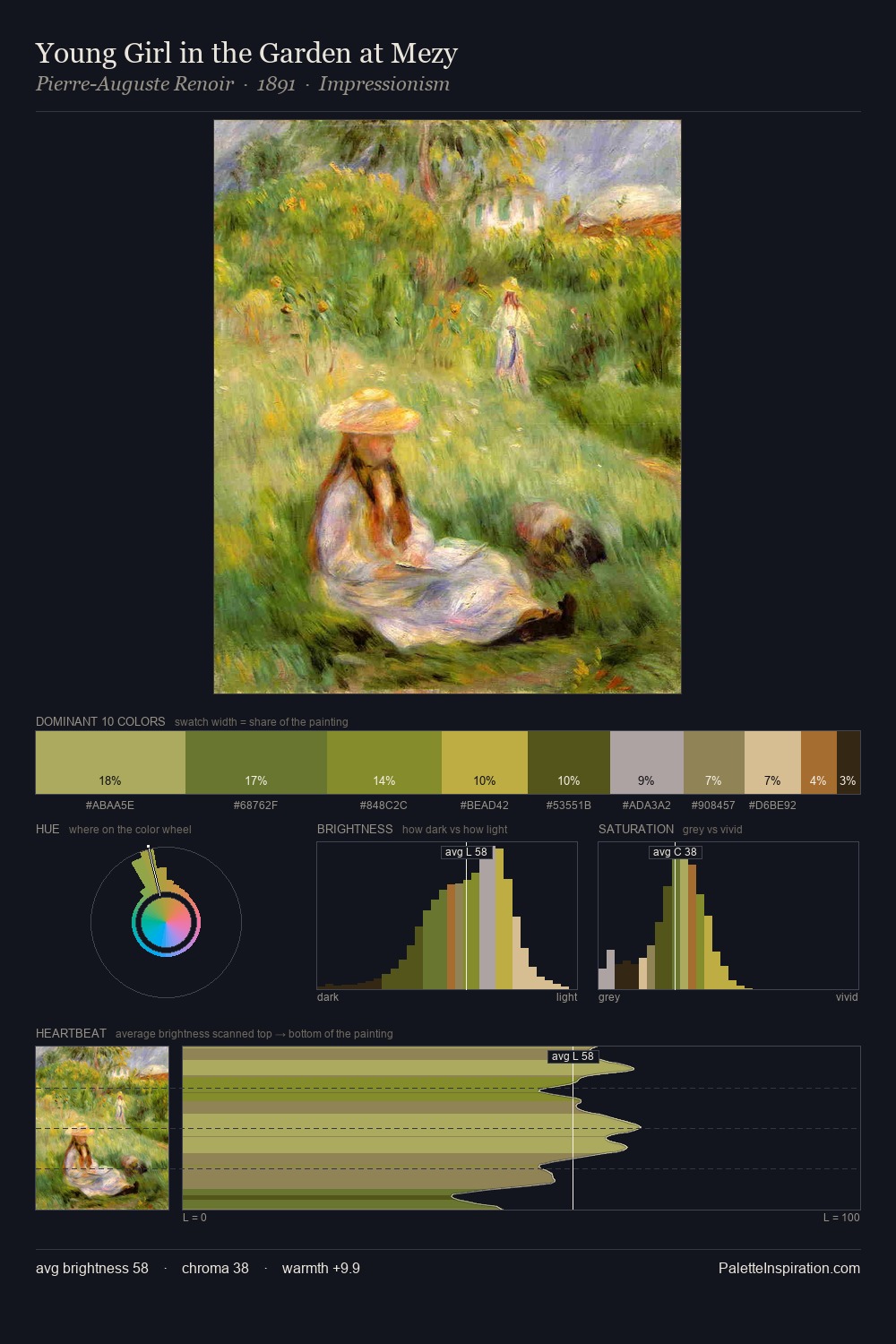The image size is (896, 1344).
Task: Click the Heartbeat 'average brightness scanned' caption
Action: click(x=254, y=1033)
